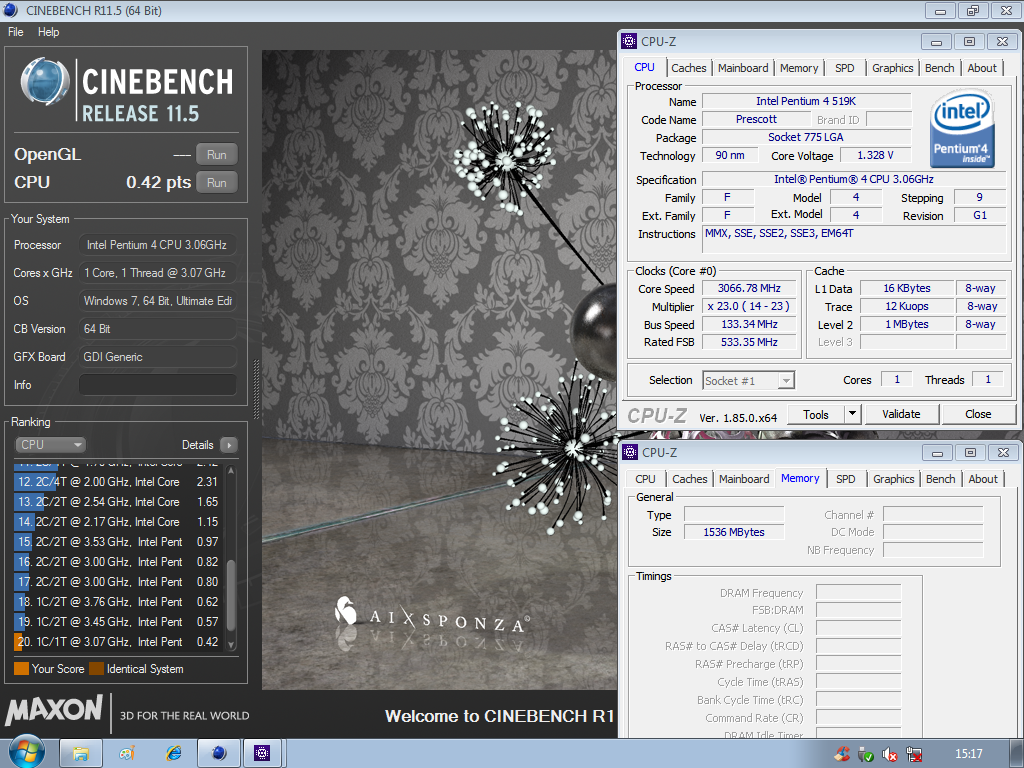This screenshot has width=1024, height=768.
Task: Click the Show Desktop strip on taskbar
Action: click(x=1018, y=754)
